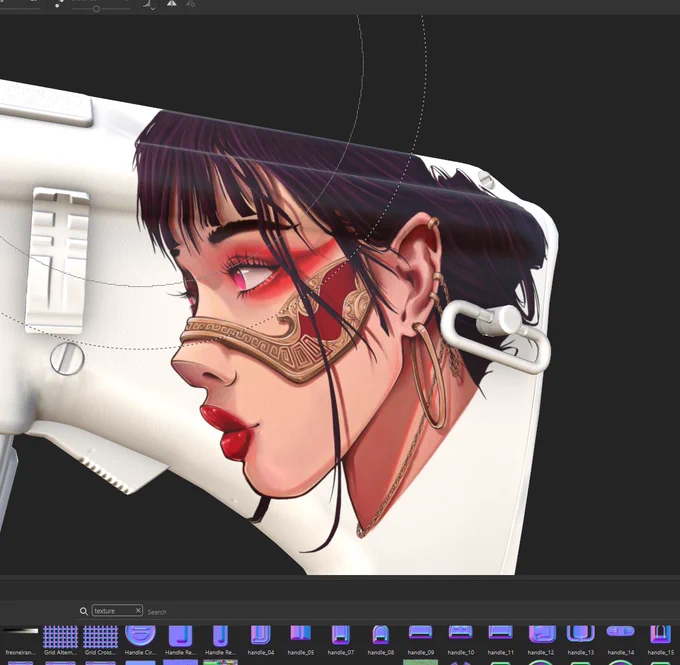The height and width of the screenshot is (665, 680).
Task: Click the handle_15 asset thumbnail
Action: coord(660,636)
